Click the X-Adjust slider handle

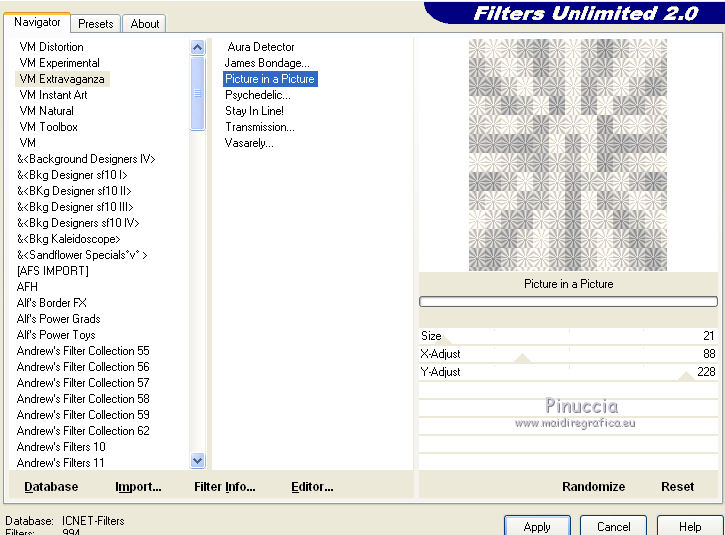coord(522,358)
